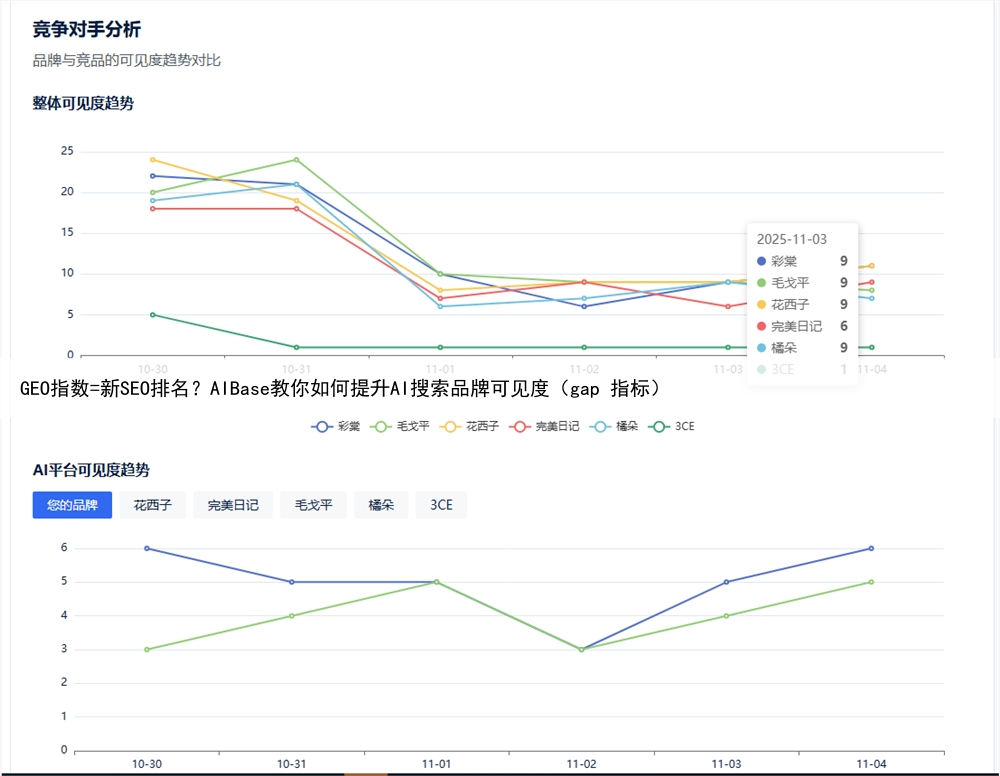Screen dimensions: 1000x776
Task: Click the green point at 10-30 in lower chart
Action: (147, 650)
